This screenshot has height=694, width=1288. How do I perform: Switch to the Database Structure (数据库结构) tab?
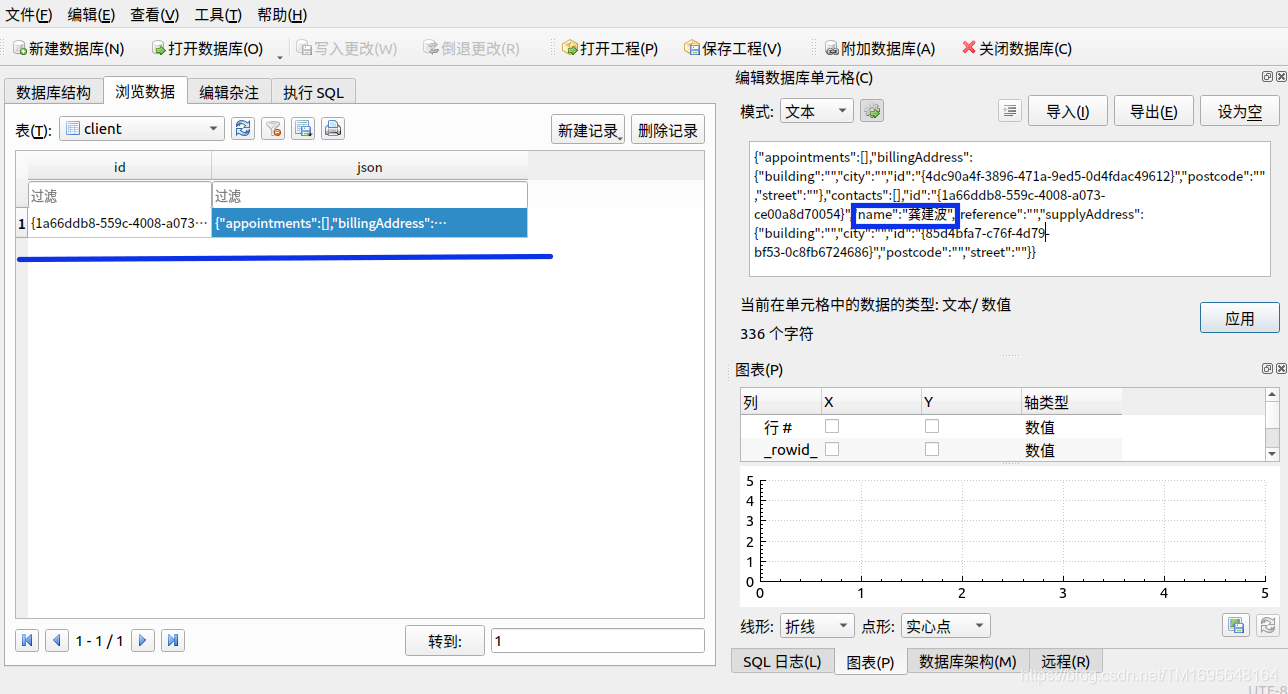53,93
